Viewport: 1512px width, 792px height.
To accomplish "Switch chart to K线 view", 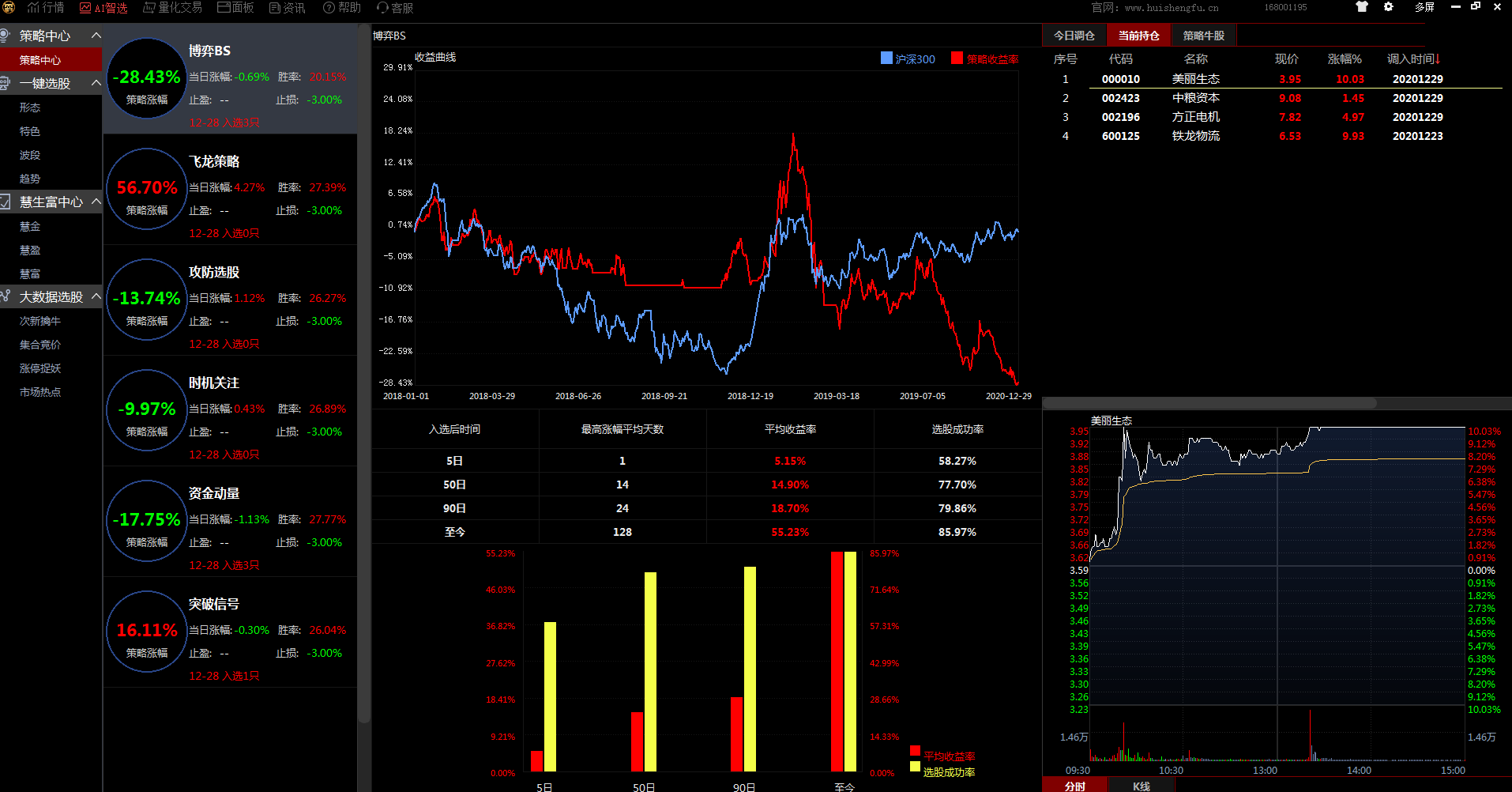I will pos(1141,786).
